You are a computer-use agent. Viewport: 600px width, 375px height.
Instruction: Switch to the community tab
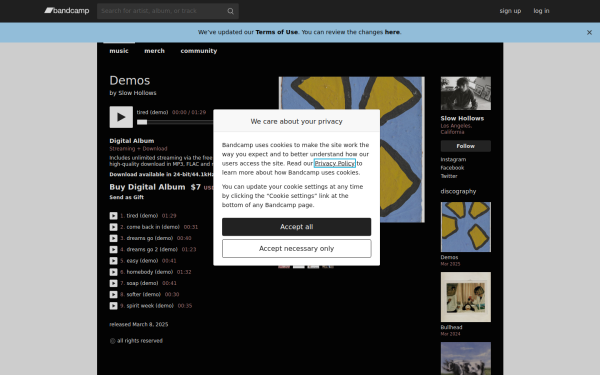point(199,51)
